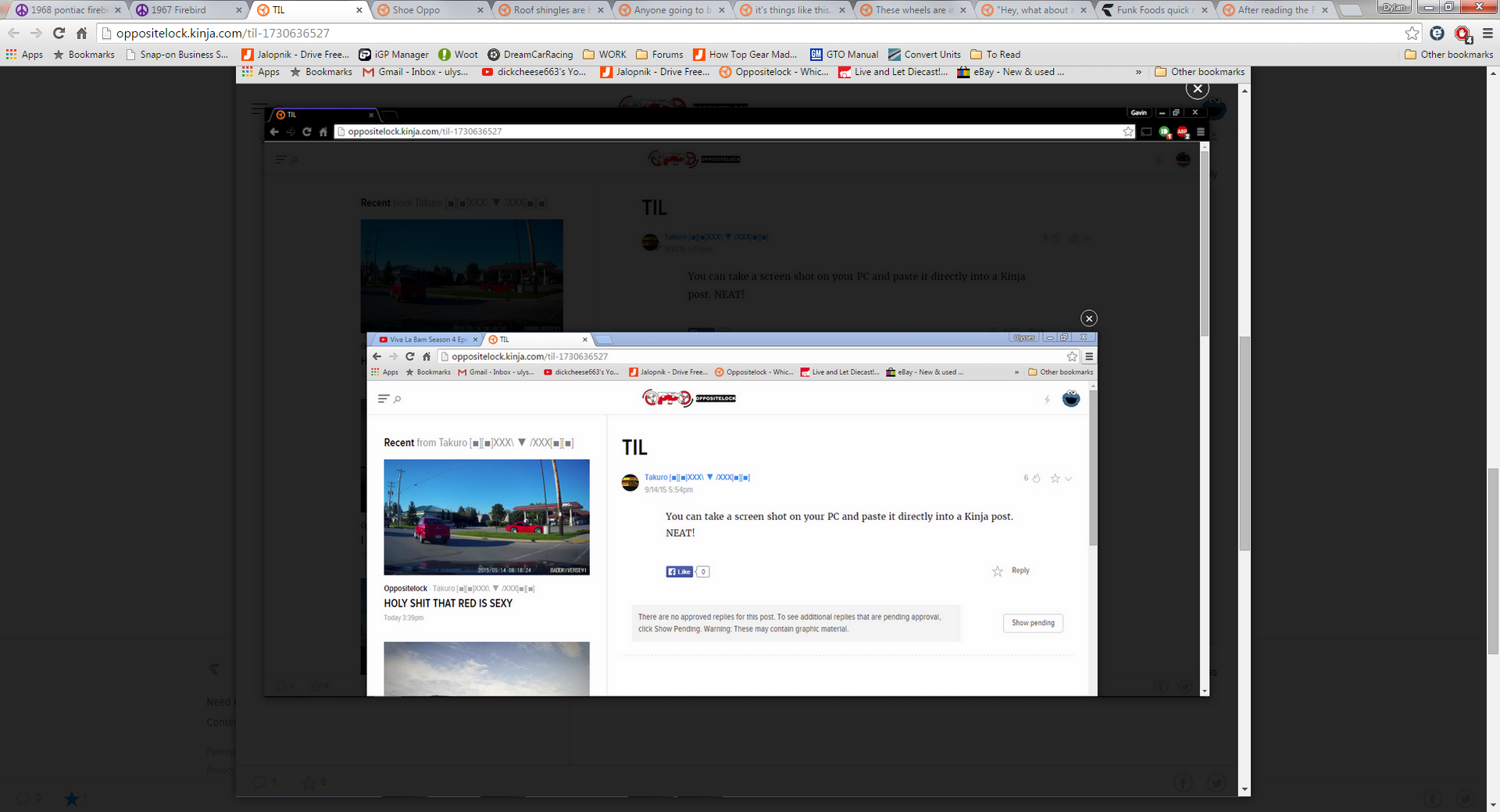Open the Apps shortcut in the top bookmarks bar
Image resolution: width=1500 pixels, height=812 pixels.
(24, 55)
